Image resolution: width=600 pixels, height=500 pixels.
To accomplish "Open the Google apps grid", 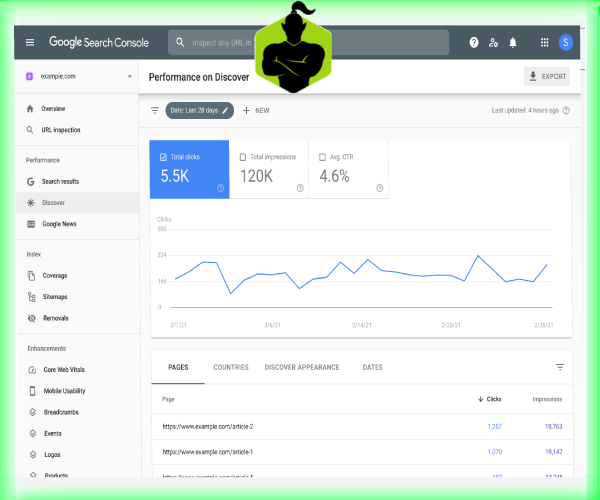I will [x=545, y=42].
